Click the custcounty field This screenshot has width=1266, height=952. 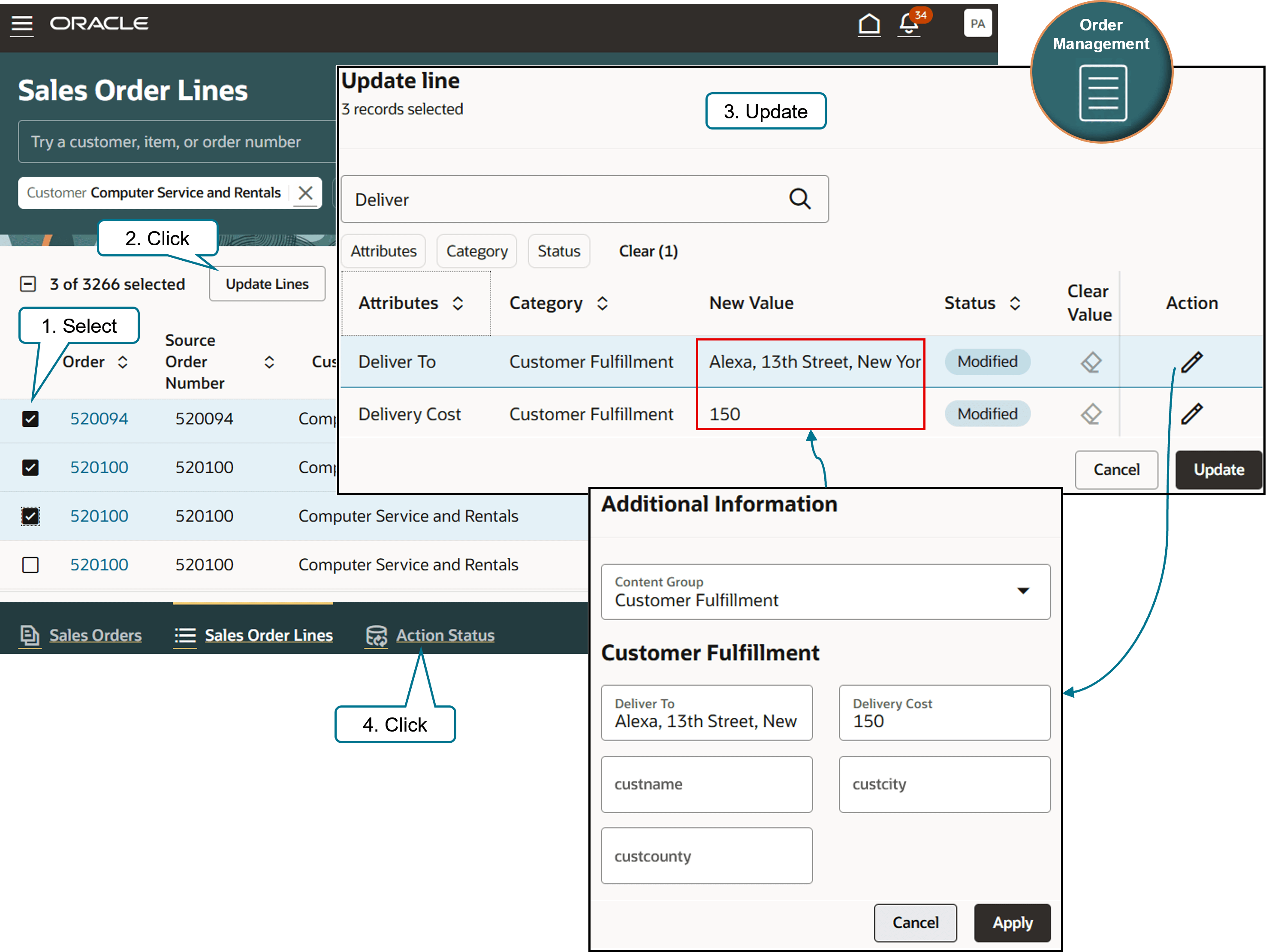tap(706, 856)
